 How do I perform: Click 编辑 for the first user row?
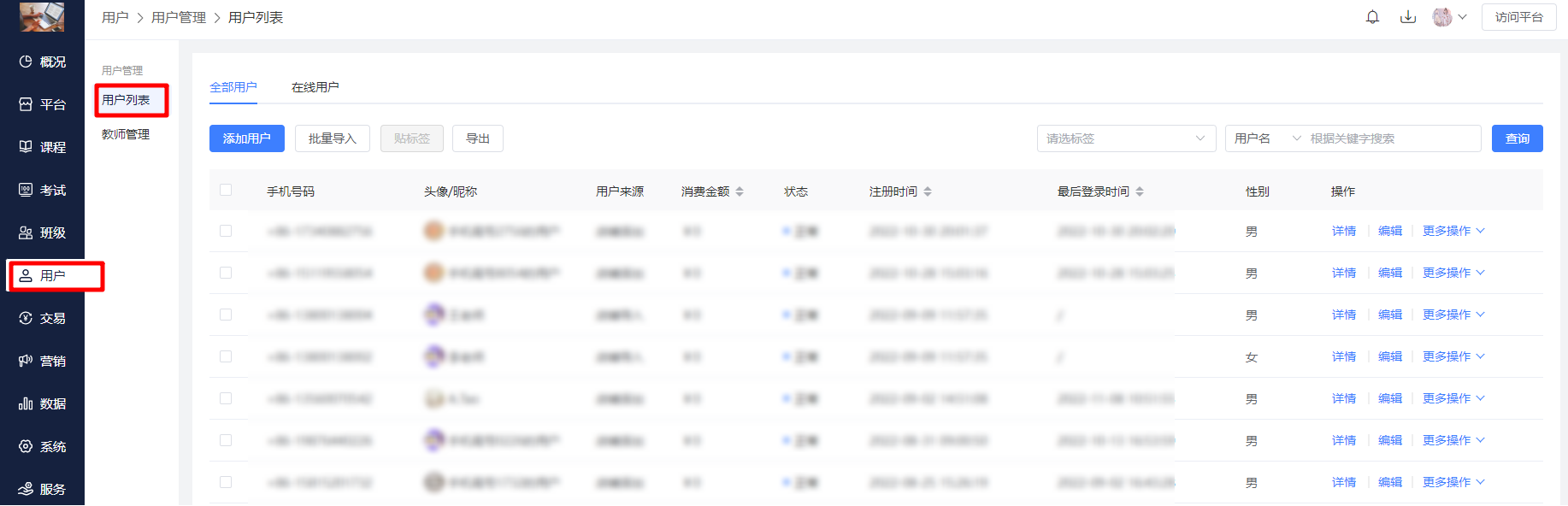pos(1390,231)
